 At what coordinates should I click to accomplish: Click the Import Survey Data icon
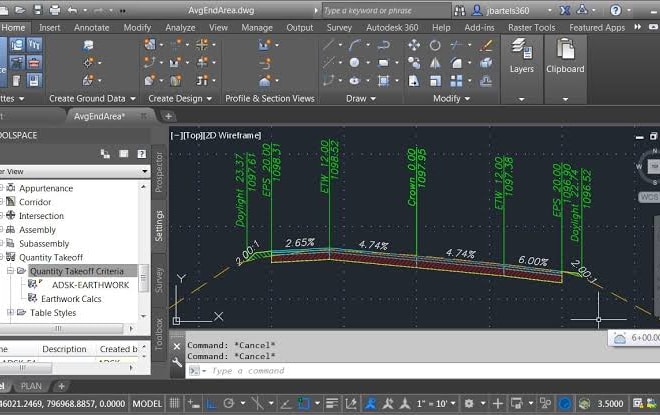click(88, 45)
